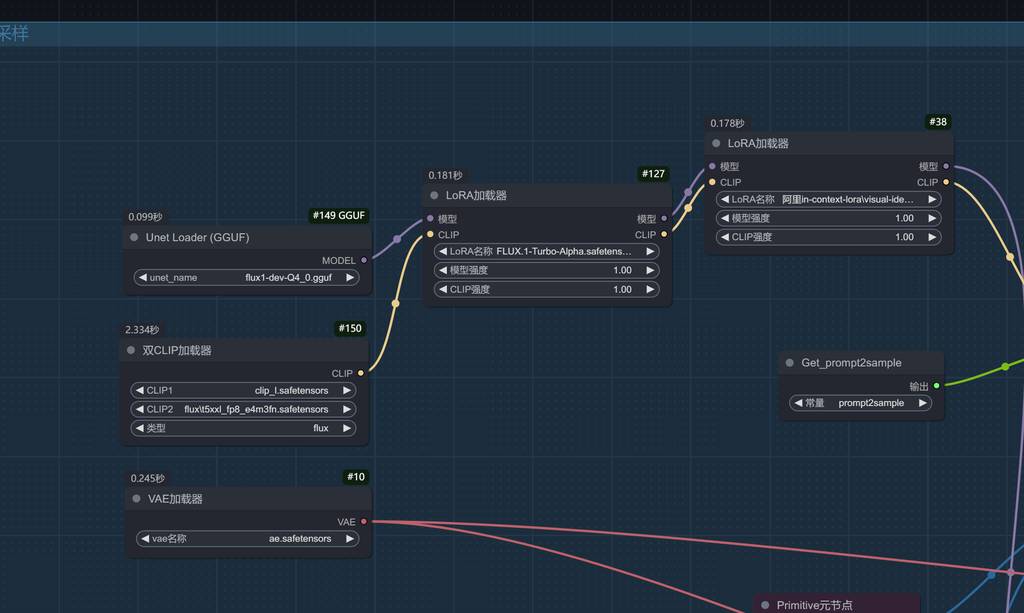The width and height of the screenshot is (1024, 613).
Task: Collapse the VAE加载器 node via its dot
Action: tap(136, 499)
